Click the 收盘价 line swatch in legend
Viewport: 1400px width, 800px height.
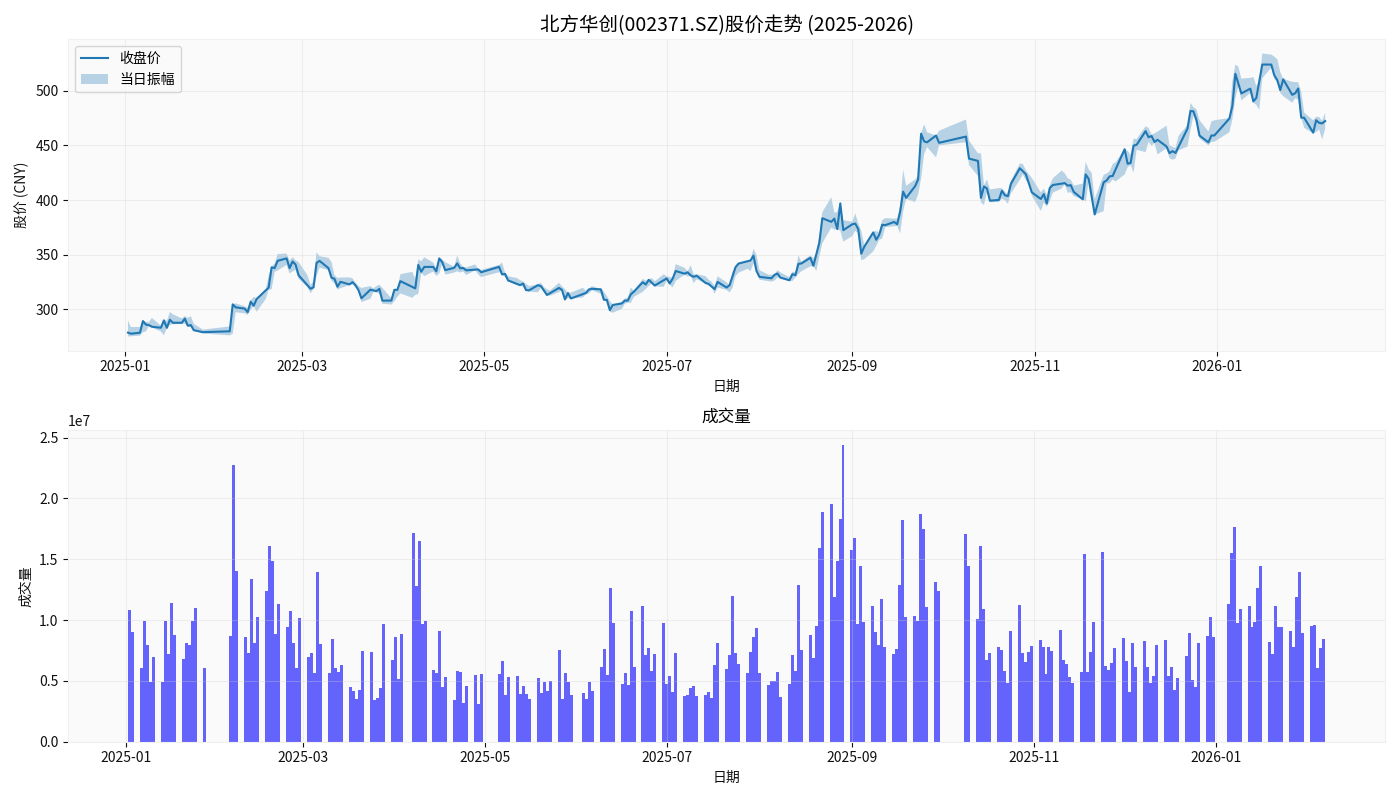pos(94,58)
